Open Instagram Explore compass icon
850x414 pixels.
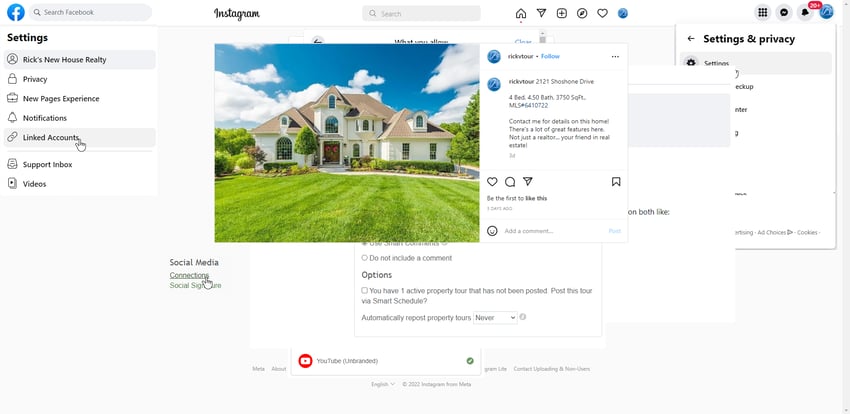582,14
